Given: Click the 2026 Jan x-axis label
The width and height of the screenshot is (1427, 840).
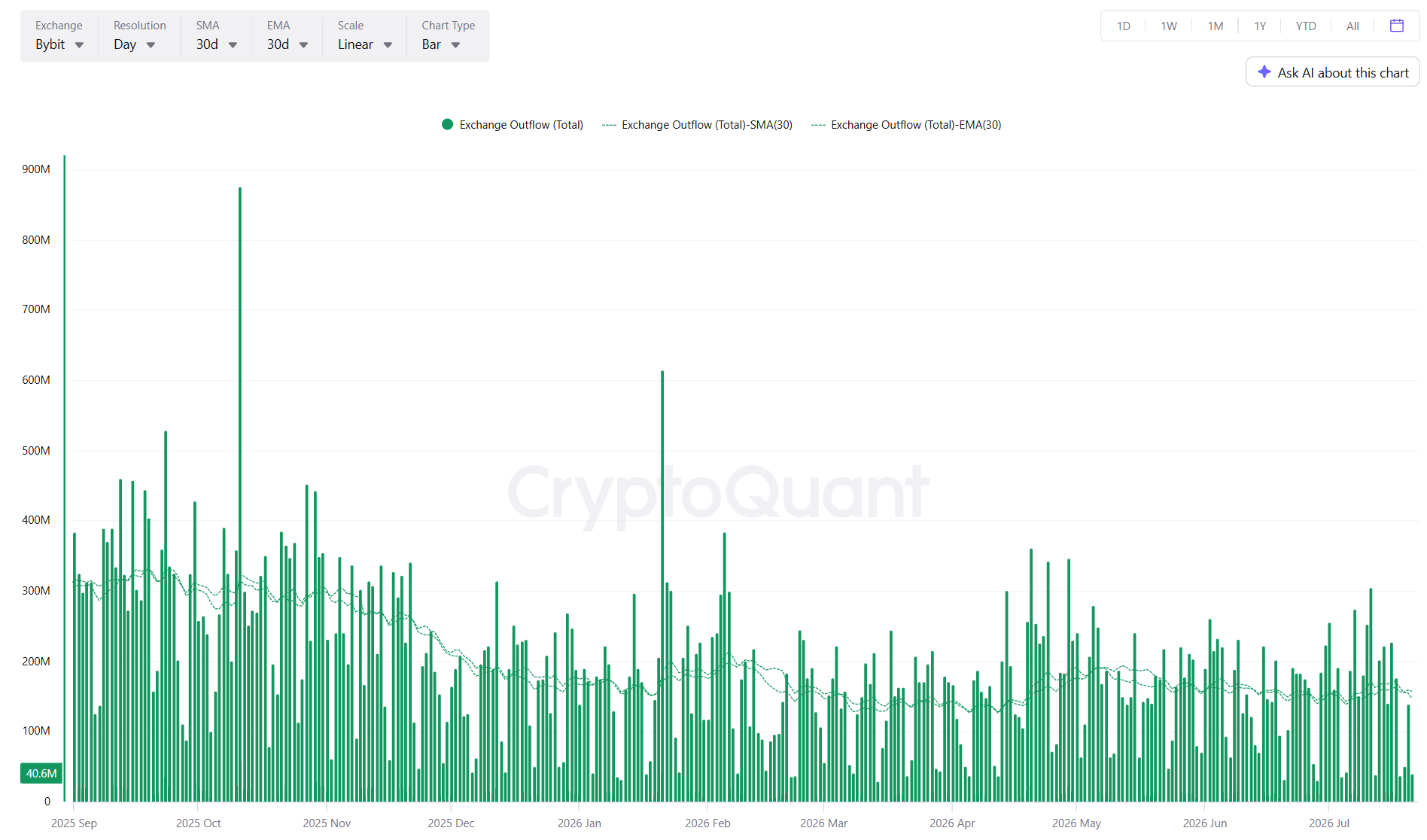Looking at the screenshot, I should pyautogui.click(x=580, y=823).
